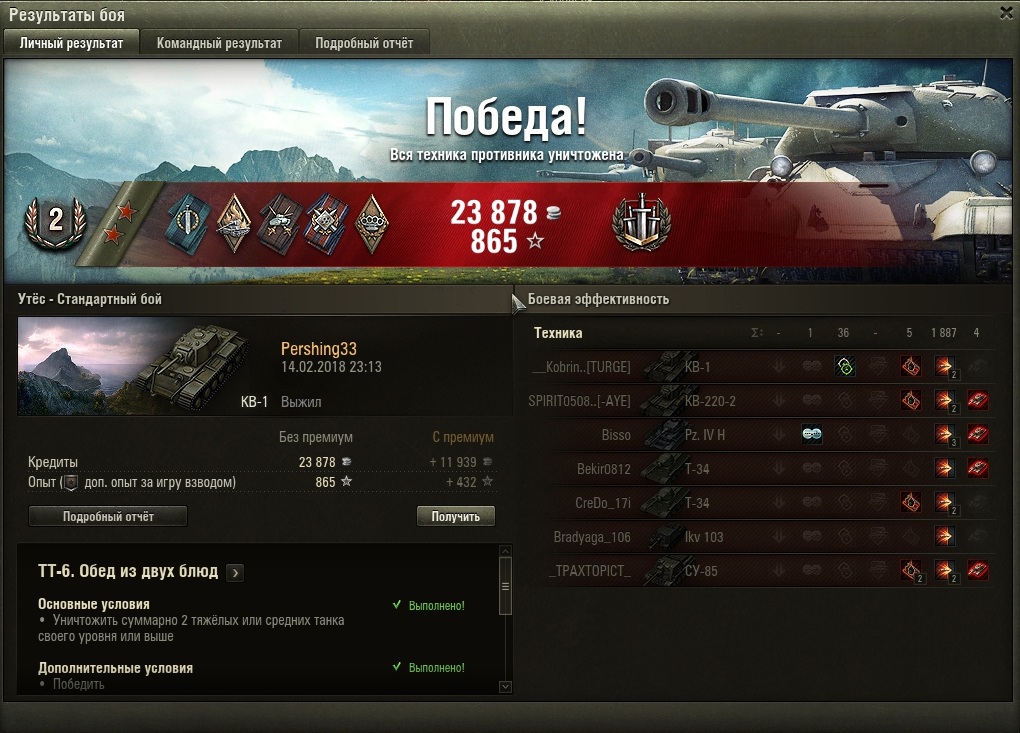
Task: Click the Получить button
Action: (x=455, y=516)
